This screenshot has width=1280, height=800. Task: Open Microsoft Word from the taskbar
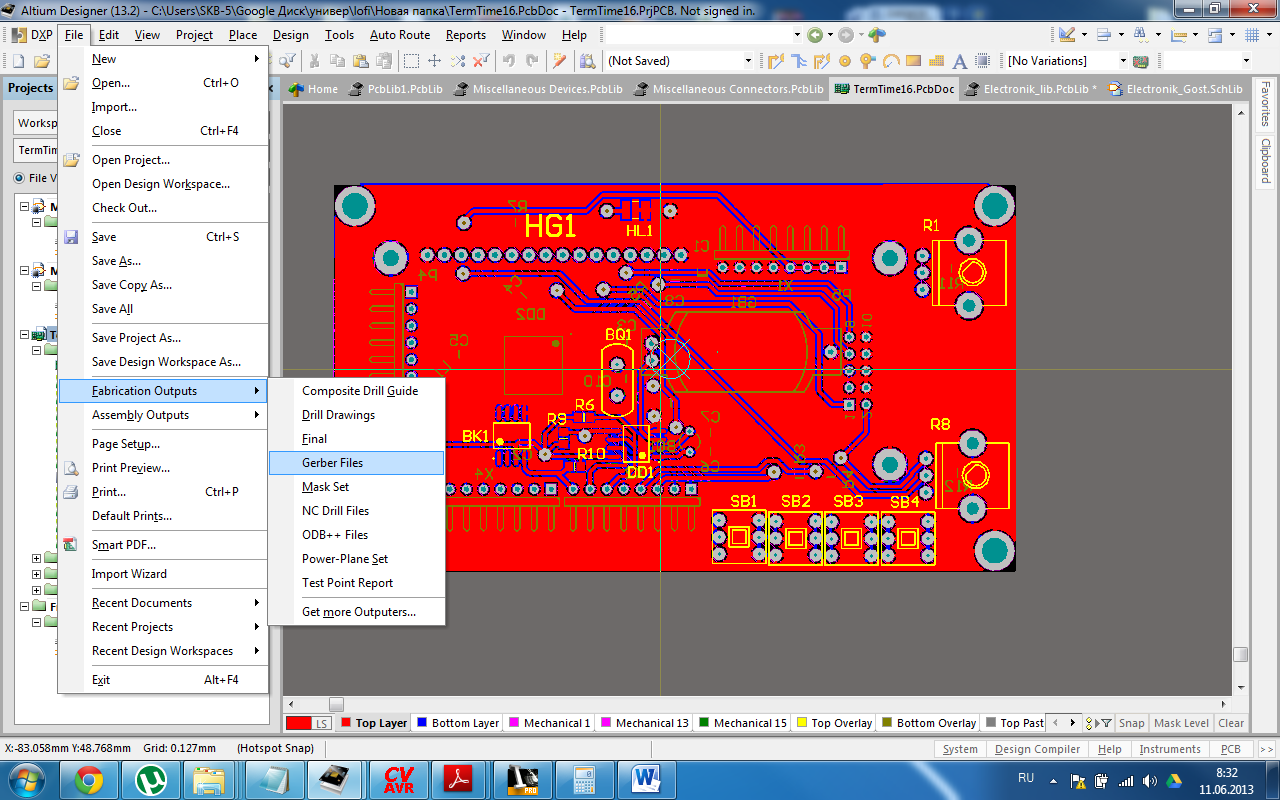pos(646,780)
